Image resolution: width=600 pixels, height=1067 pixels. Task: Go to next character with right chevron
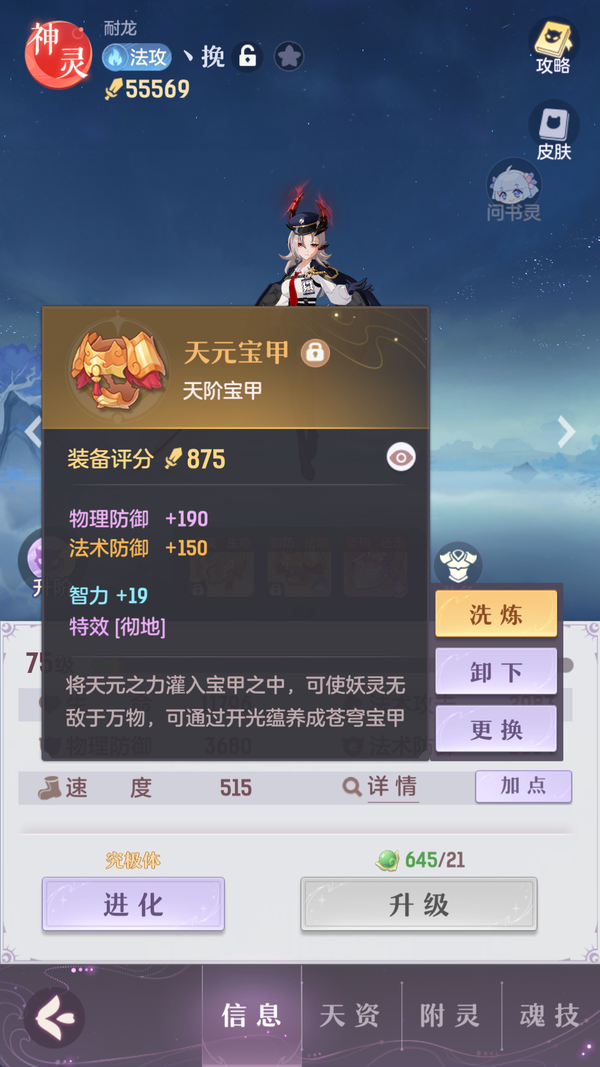click(567, 431)
